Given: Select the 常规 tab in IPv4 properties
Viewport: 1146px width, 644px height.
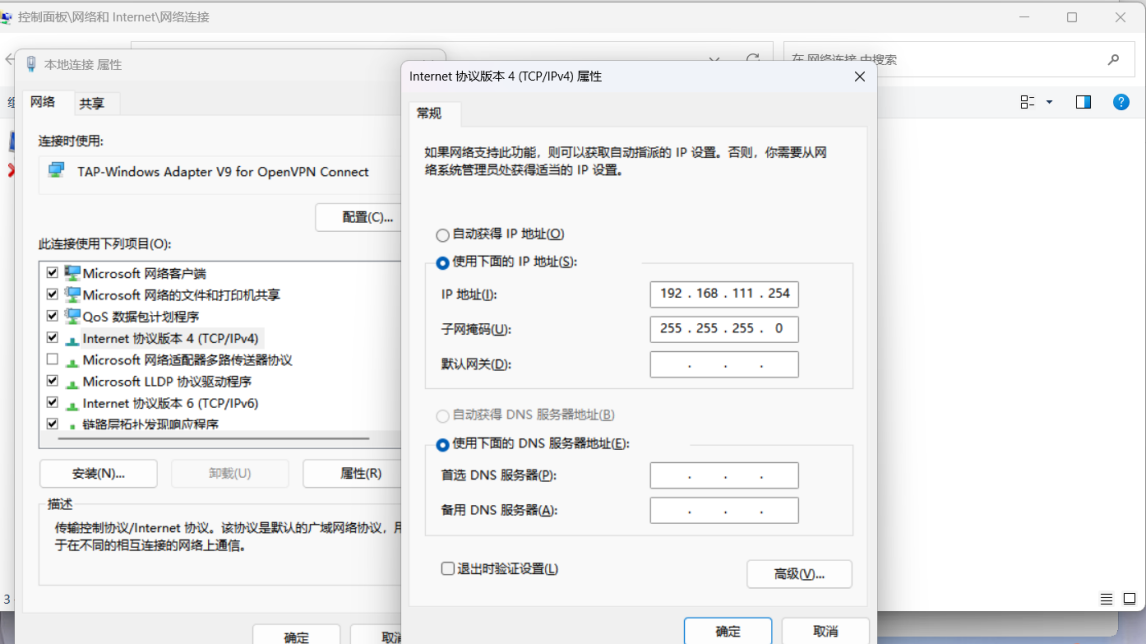Looking at the screenshot, I should pos(429,114).
